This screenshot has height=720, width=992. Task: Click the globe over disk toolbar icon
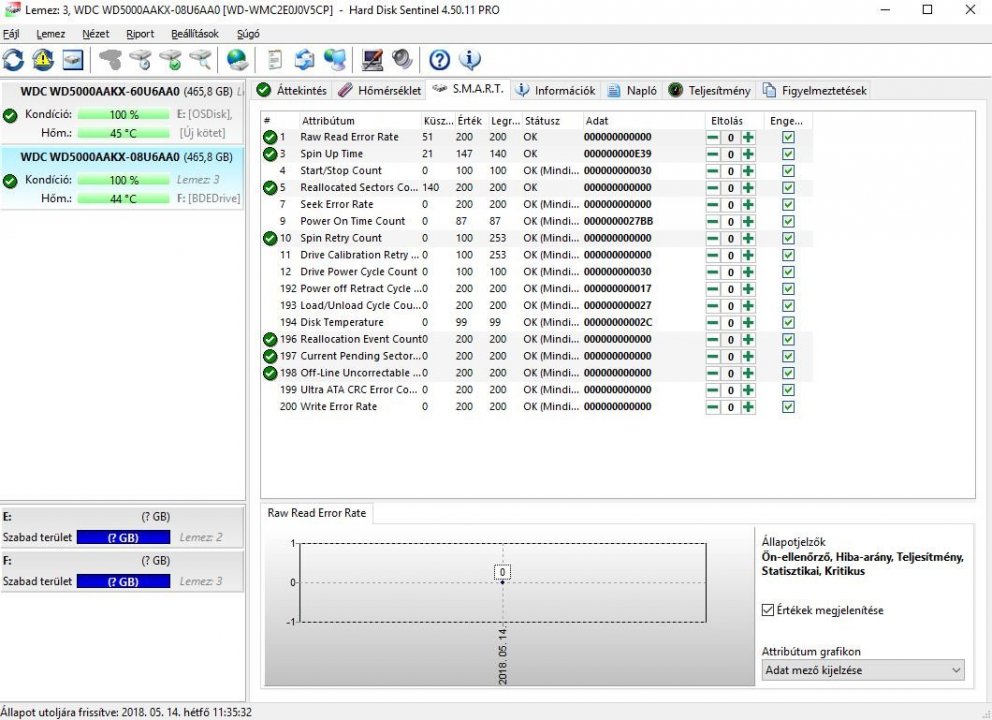point(237,60)
